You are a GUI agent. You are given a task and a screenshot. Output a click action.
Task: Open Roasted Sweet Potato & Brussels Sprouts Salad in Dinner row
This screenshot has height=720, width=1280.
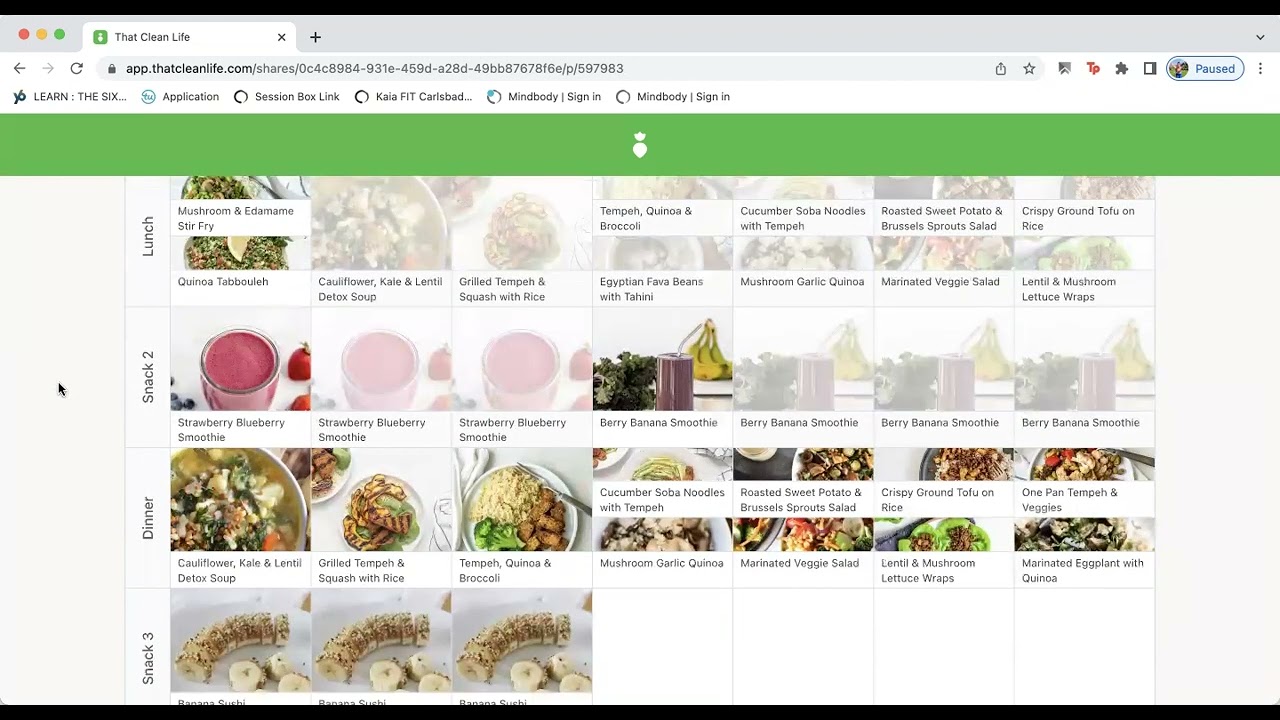tap(803, 482)
